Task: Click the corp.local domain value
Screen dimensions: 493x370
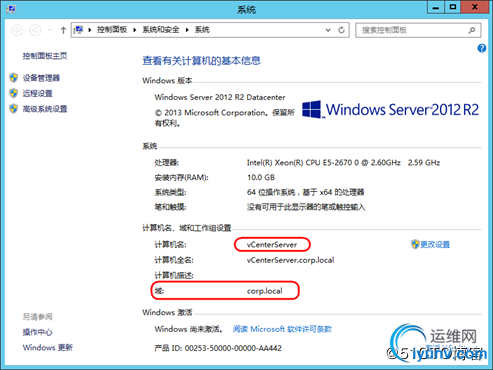Action: click(x=265, y=291)
